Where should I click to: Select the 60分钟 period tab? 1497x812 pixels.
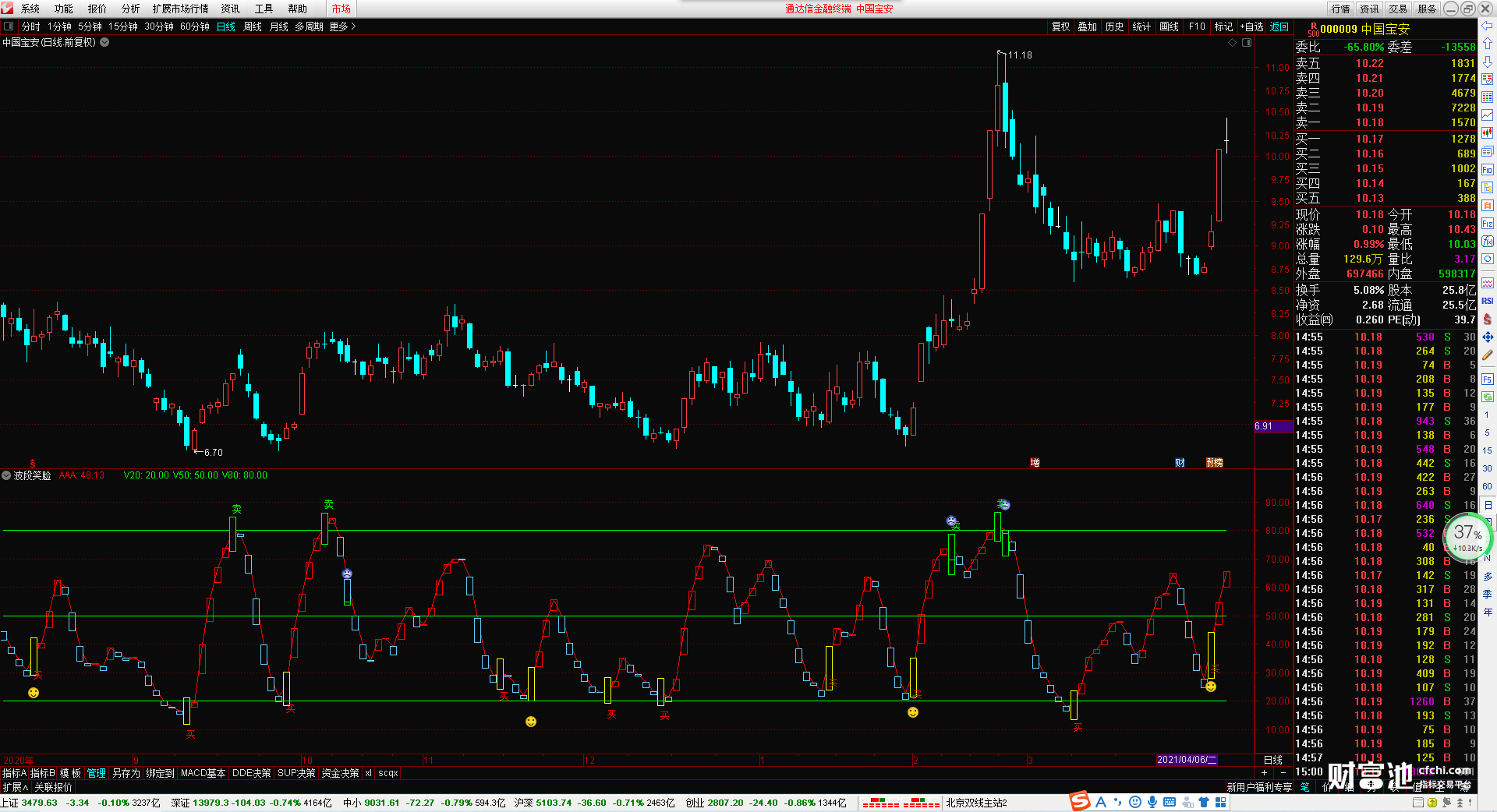pyautogui.click(x=195, y=26)
